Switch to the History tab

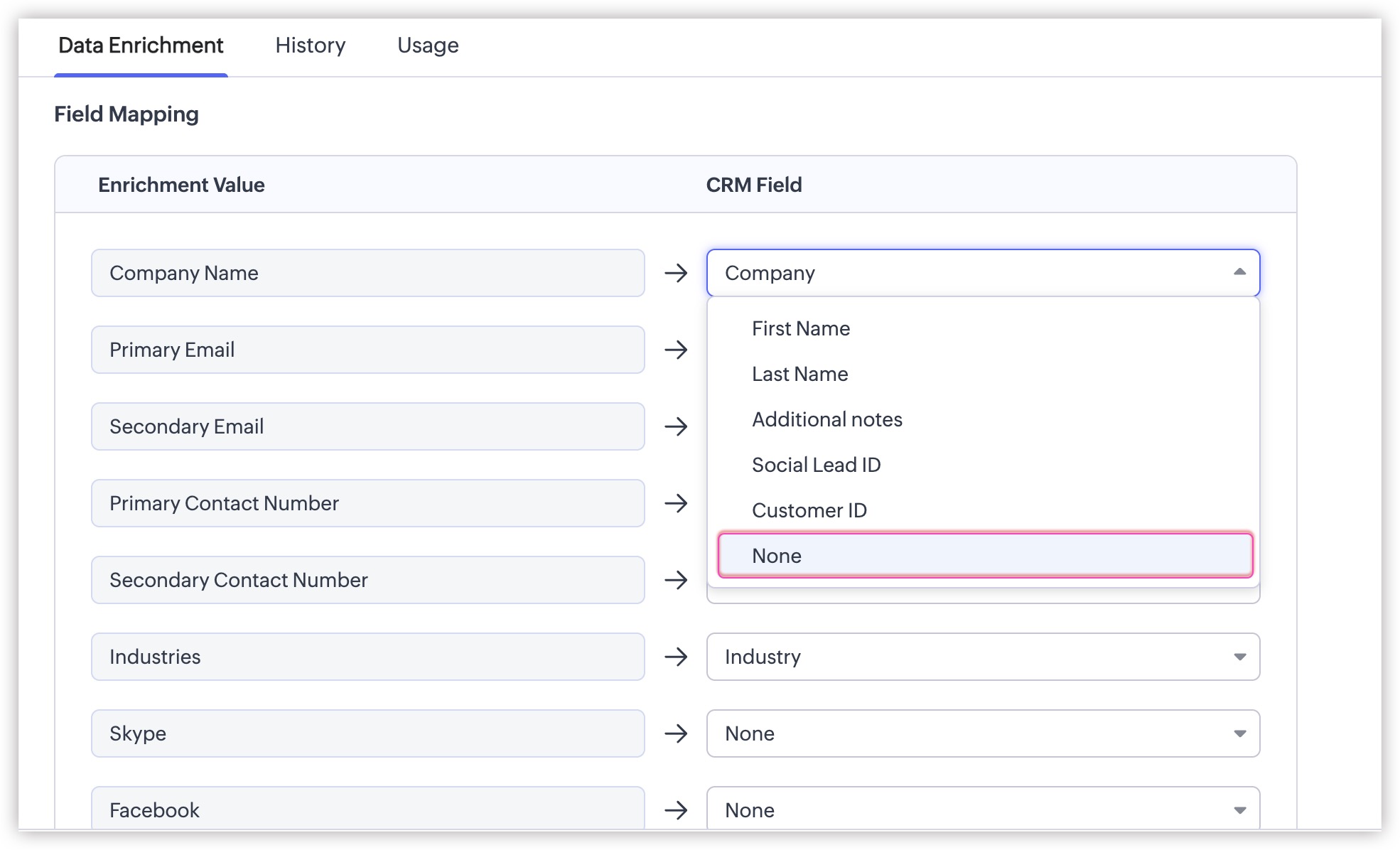310,45
